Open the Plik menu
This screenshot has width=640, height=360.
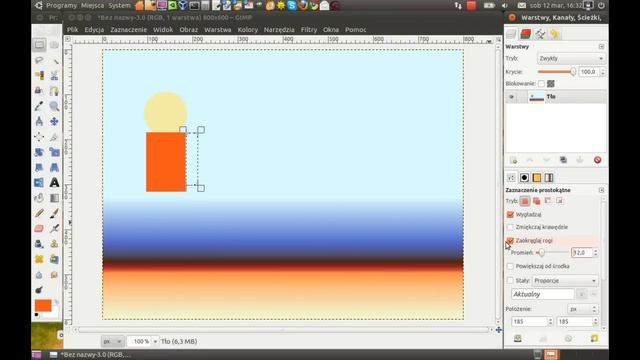(73, 29)
